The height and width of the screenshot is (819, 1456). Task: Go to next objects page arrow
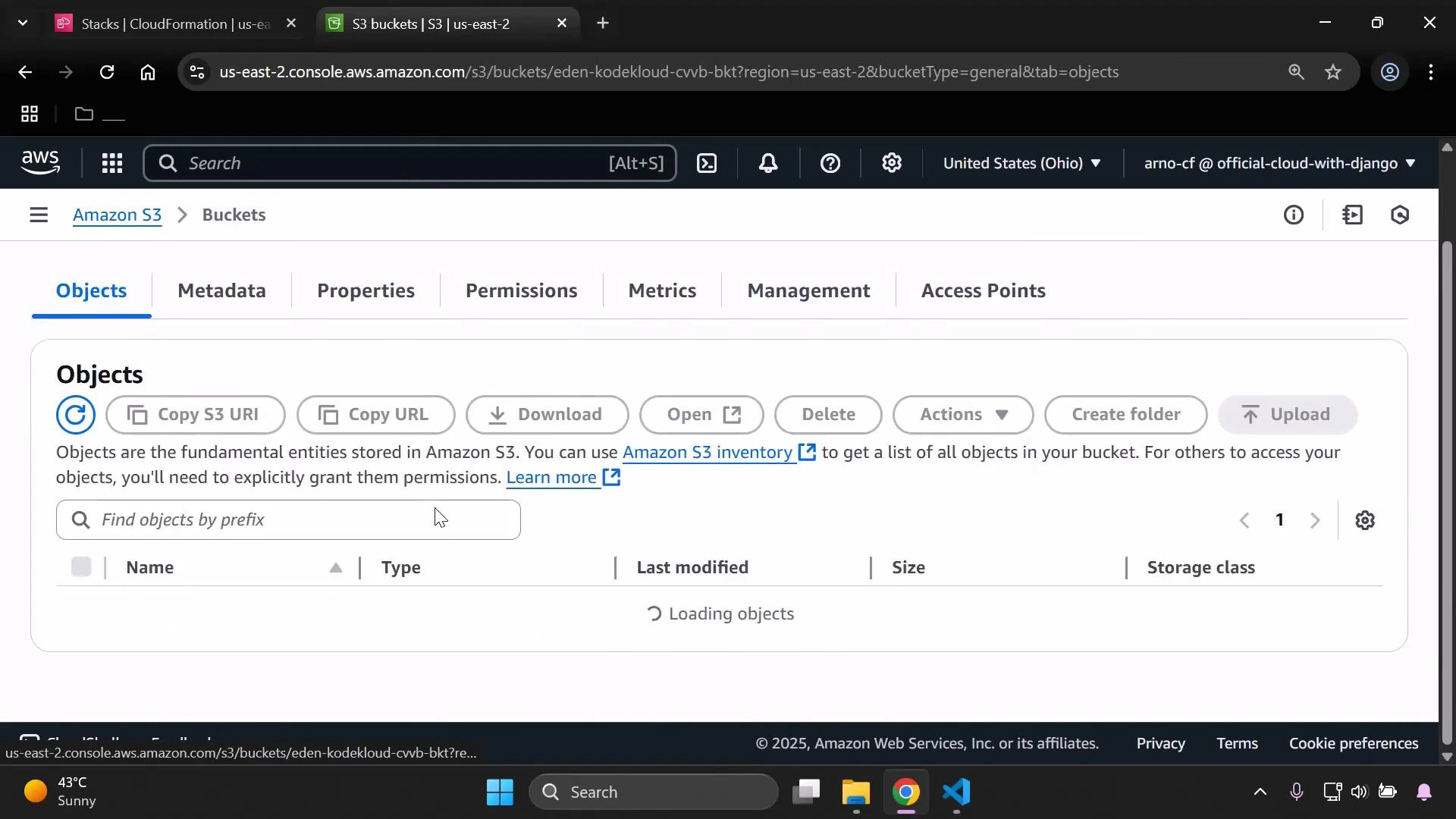pyautogui.click(x=1316, y=519)
